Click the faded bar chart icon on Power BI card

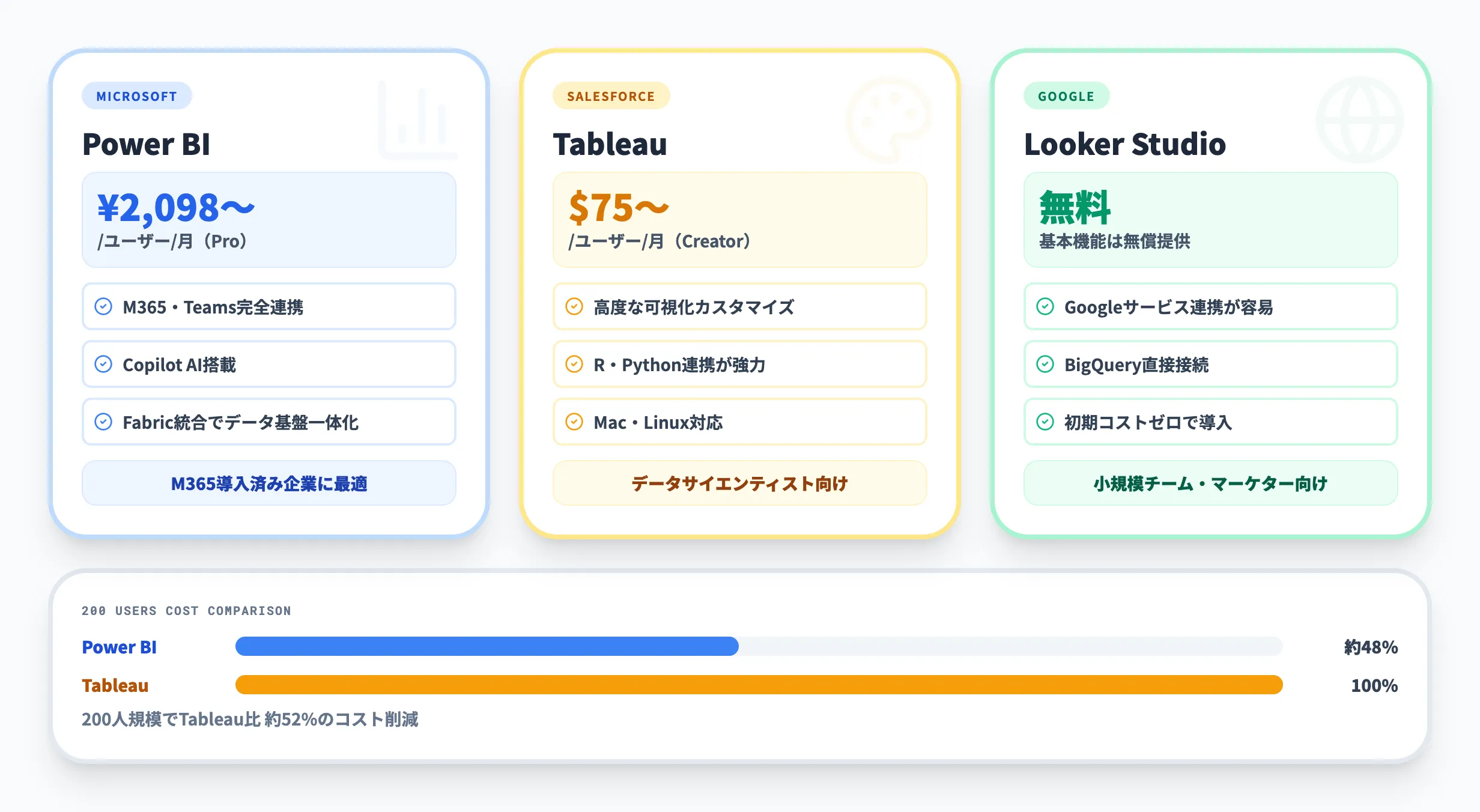pyautogui.click(x=418, y=120)
